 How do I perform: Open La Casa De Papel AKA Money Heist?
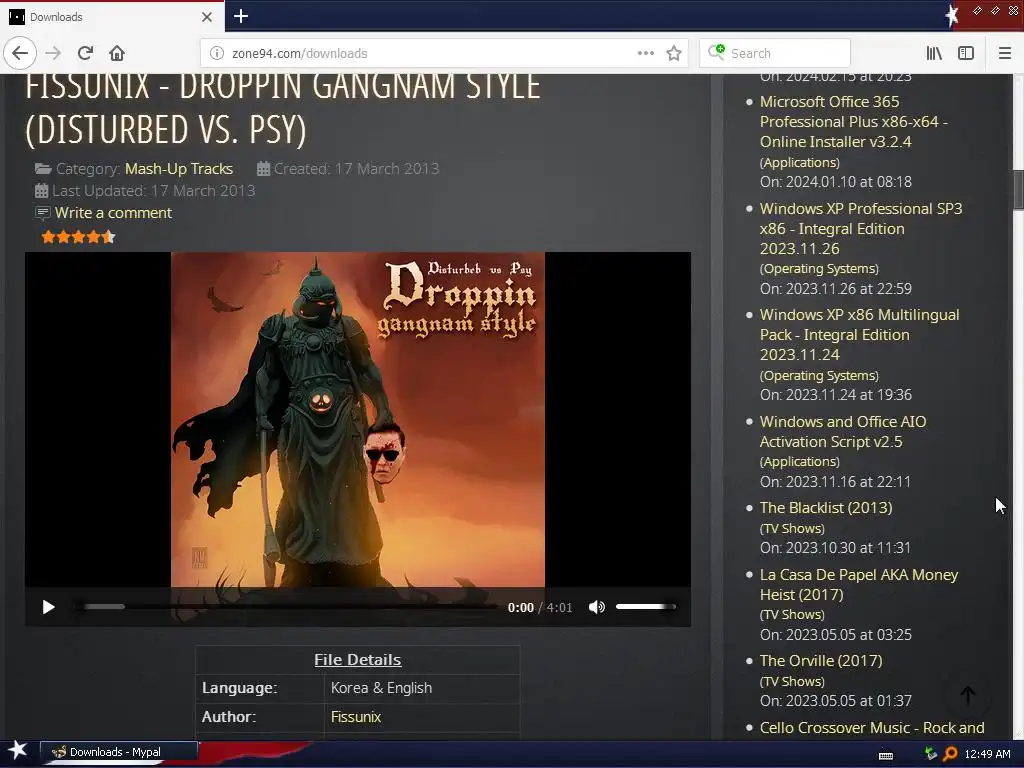click(859, 584)
